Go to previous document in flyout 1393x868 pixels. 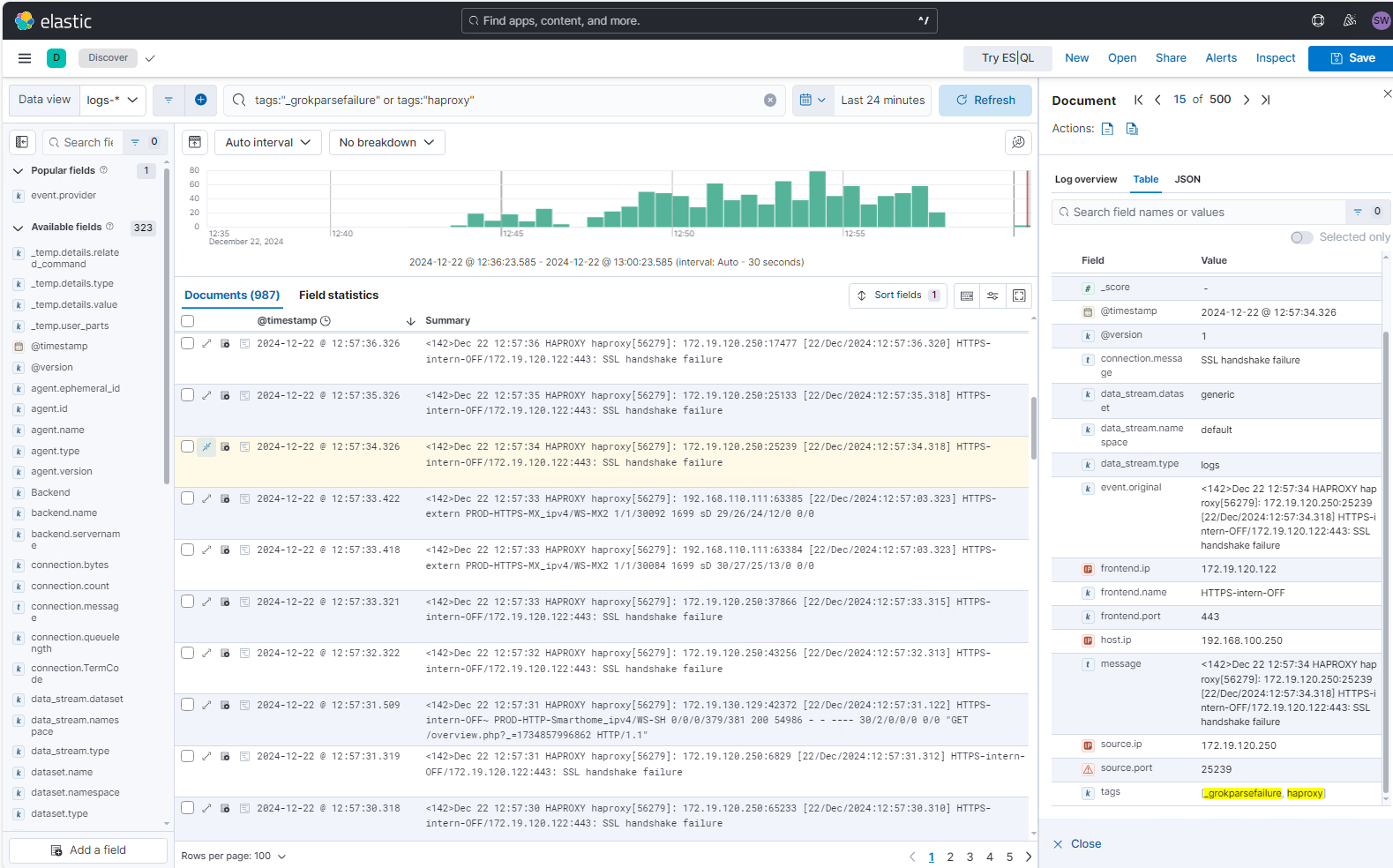pos(1157,100)
